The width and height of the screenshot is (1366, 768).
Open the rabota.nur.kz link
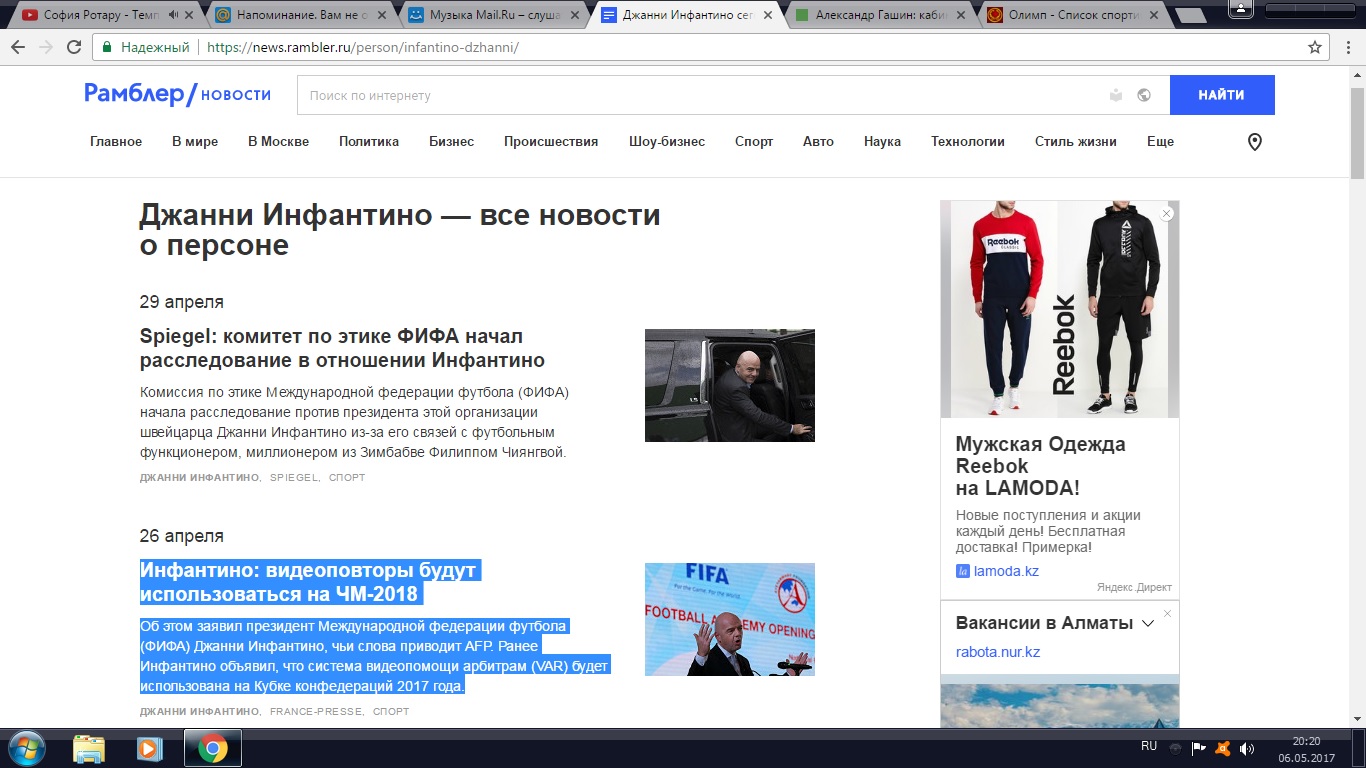point(998,652)
